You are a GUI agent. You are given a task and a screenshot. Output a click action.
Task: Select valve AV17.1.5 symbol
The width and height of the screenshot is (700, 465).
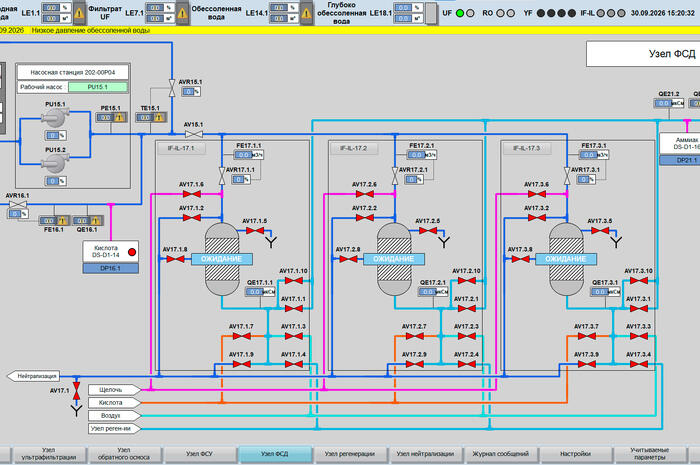coord(255,231)
